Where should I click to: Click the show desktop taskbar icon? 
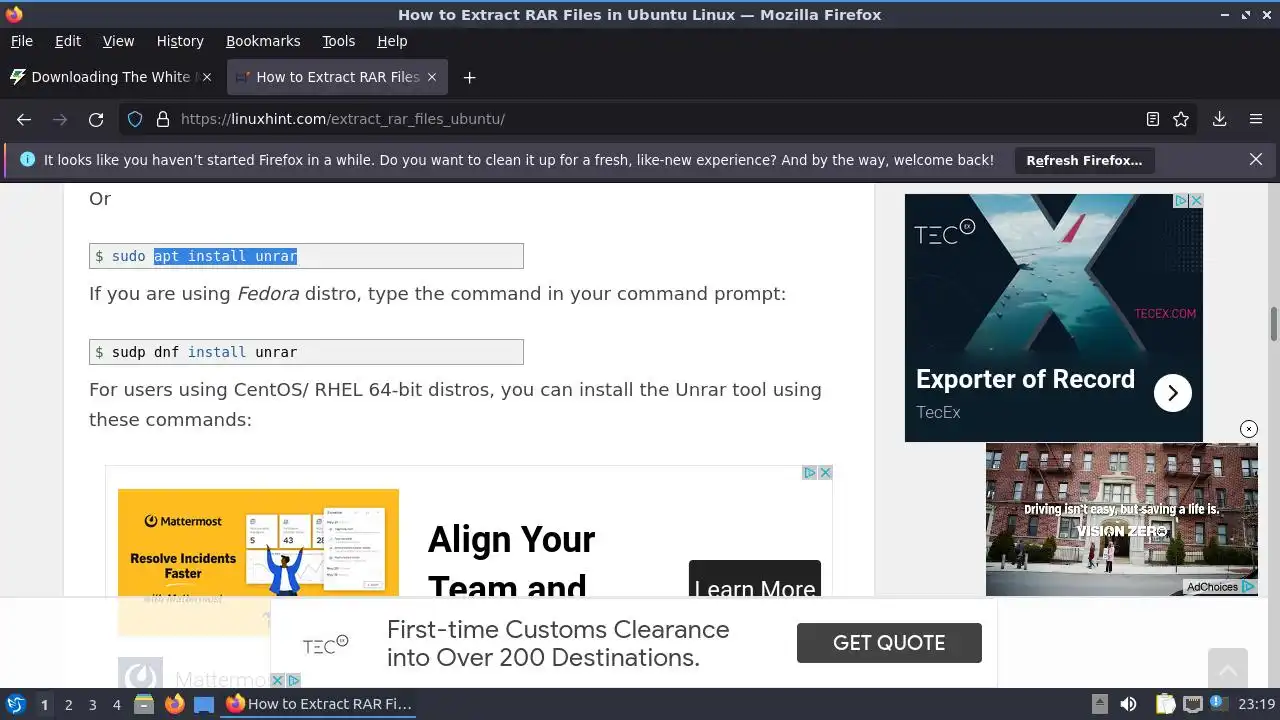click(204, 704)
